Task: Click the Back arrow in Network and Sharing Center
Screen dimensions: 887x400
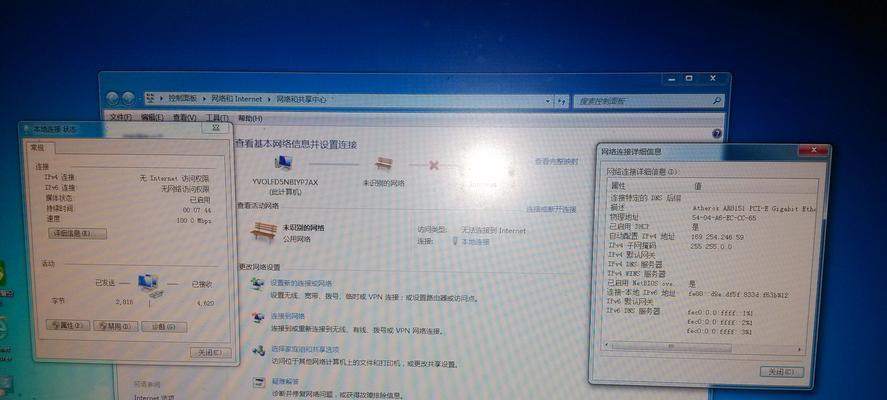Action: [x=113, y=98]
